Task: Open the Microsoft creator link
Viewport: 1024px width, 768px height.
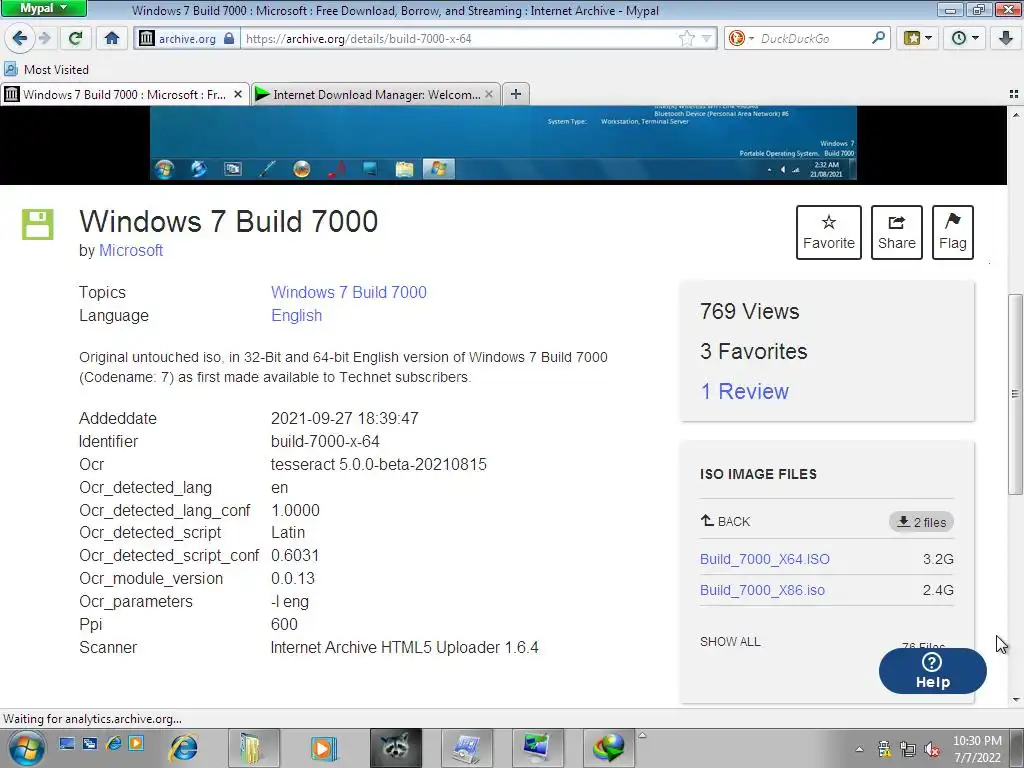Action: point(131,250)
